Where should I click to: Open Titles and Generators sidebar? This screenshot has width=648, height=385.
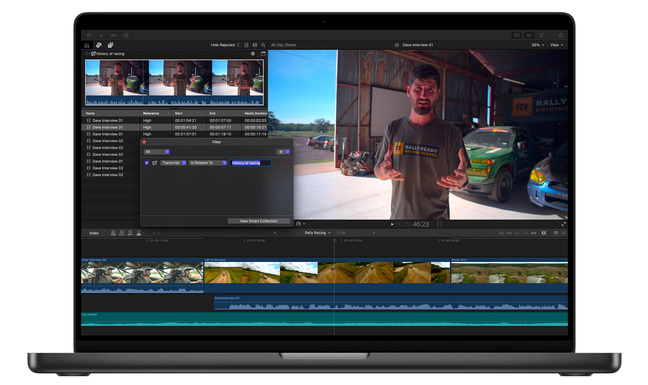pyautogui.click(x=110, y=45)
